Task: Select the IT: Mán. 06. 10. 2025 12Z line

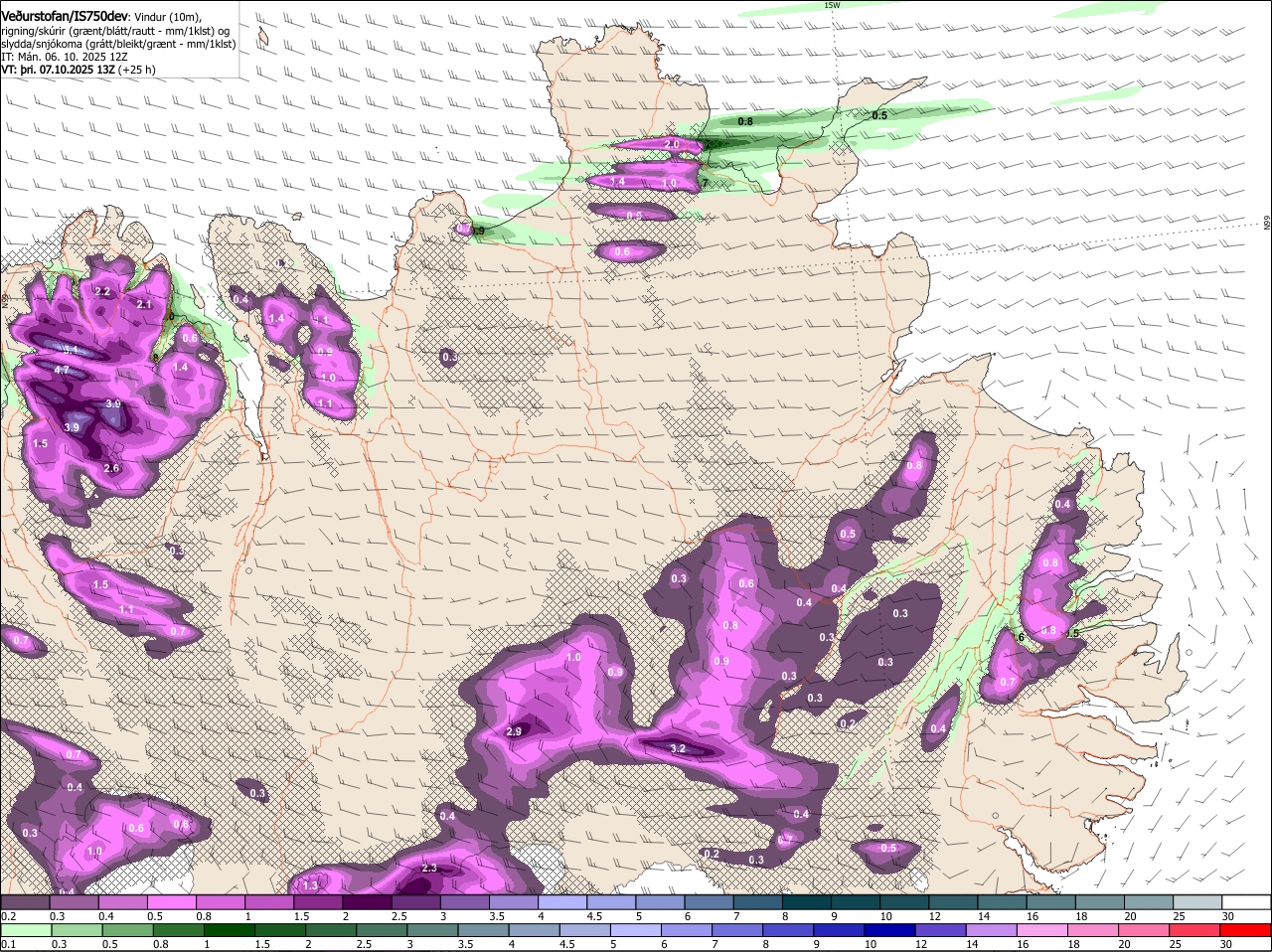Action: 66,58
